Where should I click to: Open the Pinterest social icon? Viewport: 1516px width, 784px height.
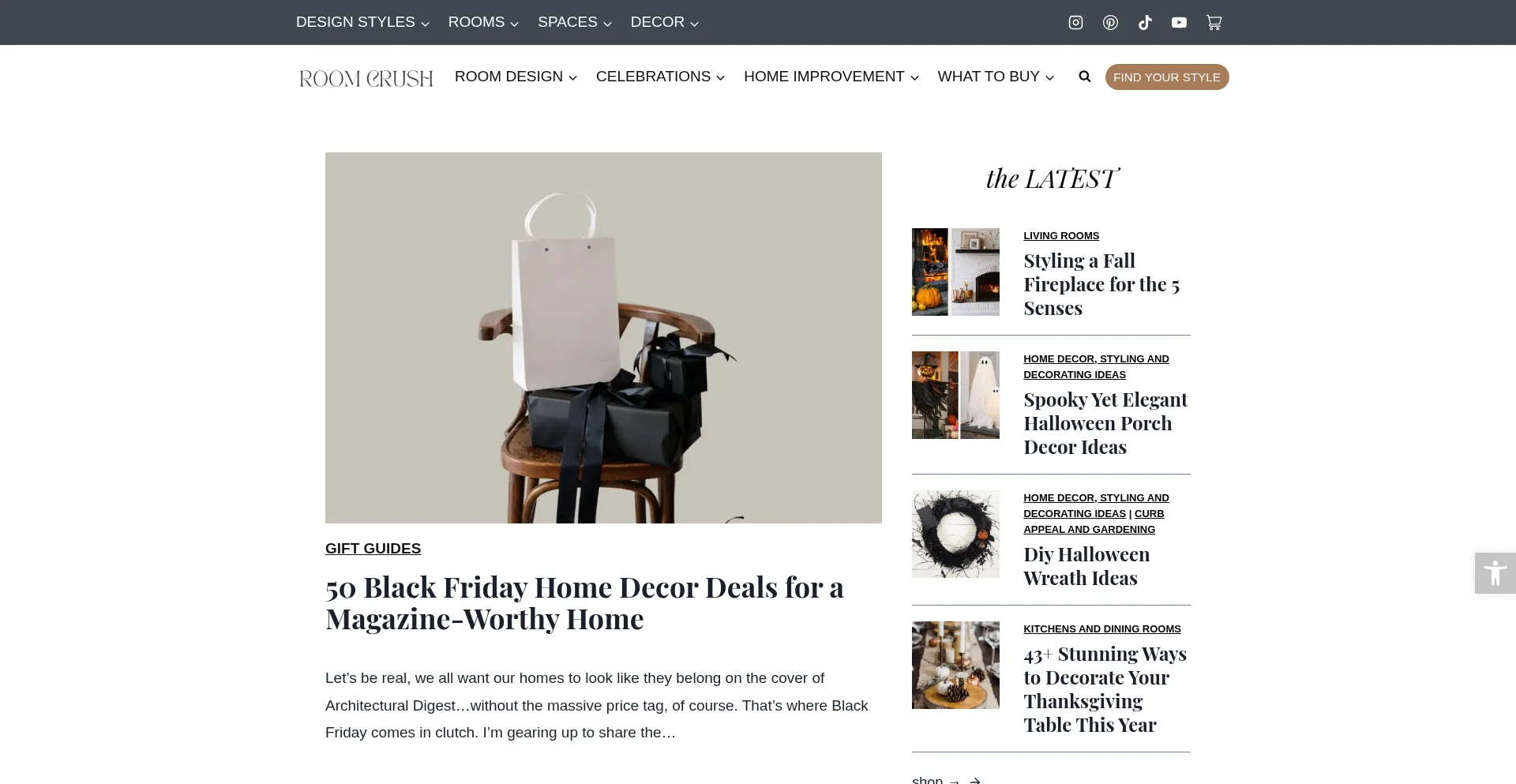click(1110, 22)
